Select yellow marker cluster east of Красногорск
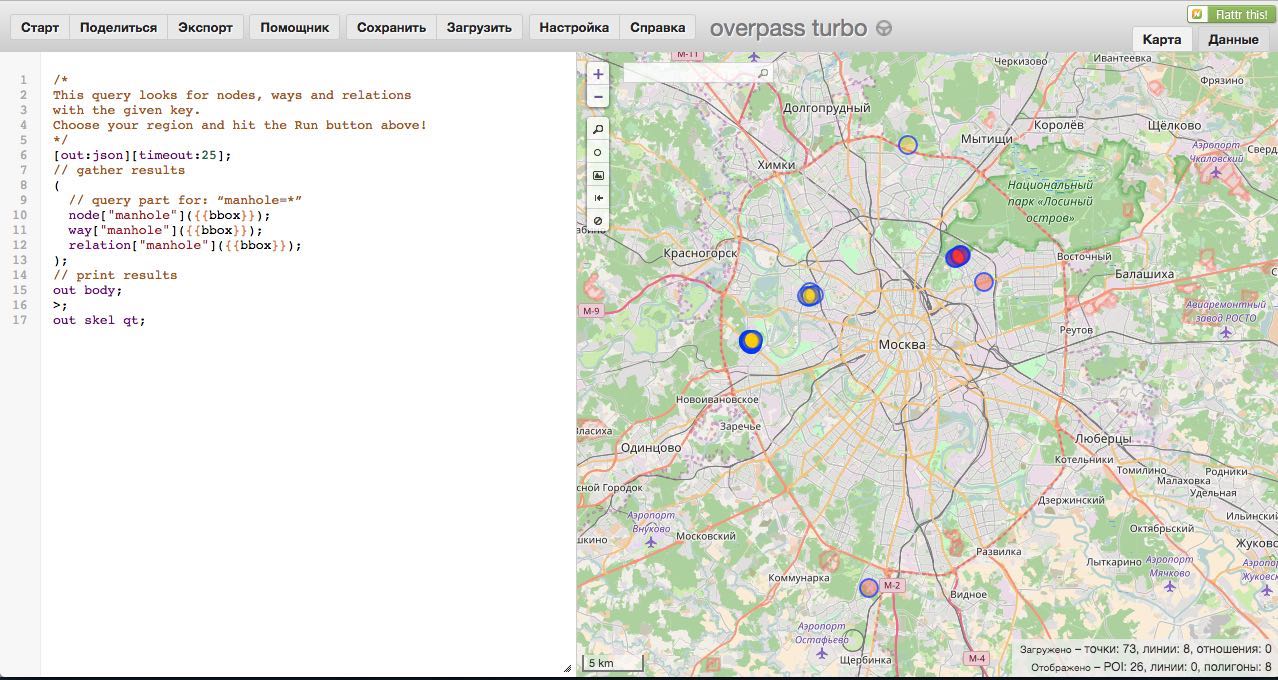 [810, 295]
